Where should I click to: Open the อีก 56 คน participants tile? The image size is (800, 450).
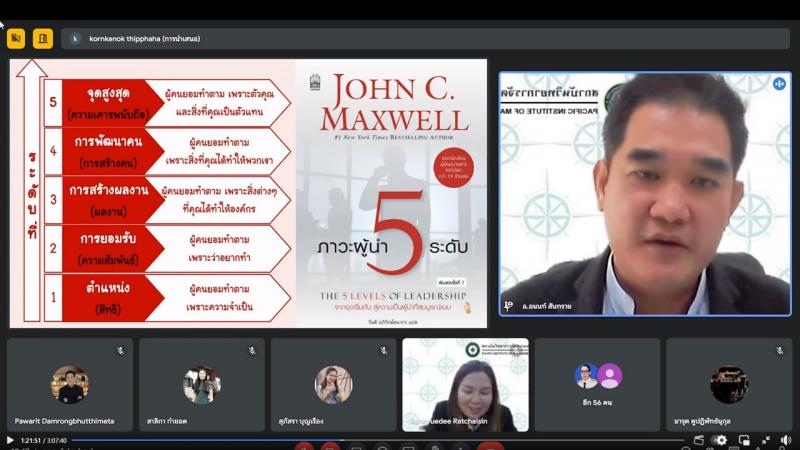597,385
